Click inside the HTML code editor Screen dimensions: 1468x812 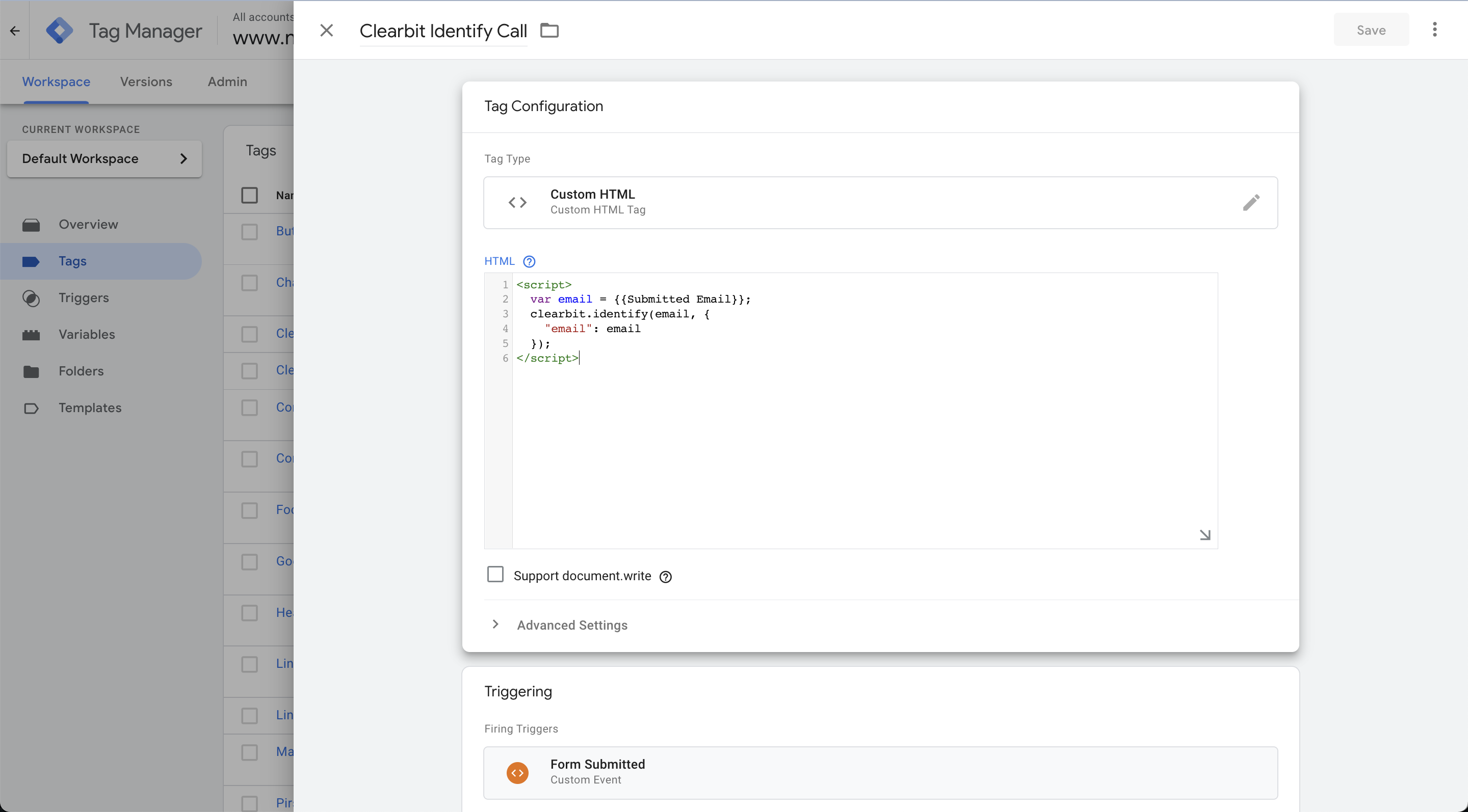(864, 411)
